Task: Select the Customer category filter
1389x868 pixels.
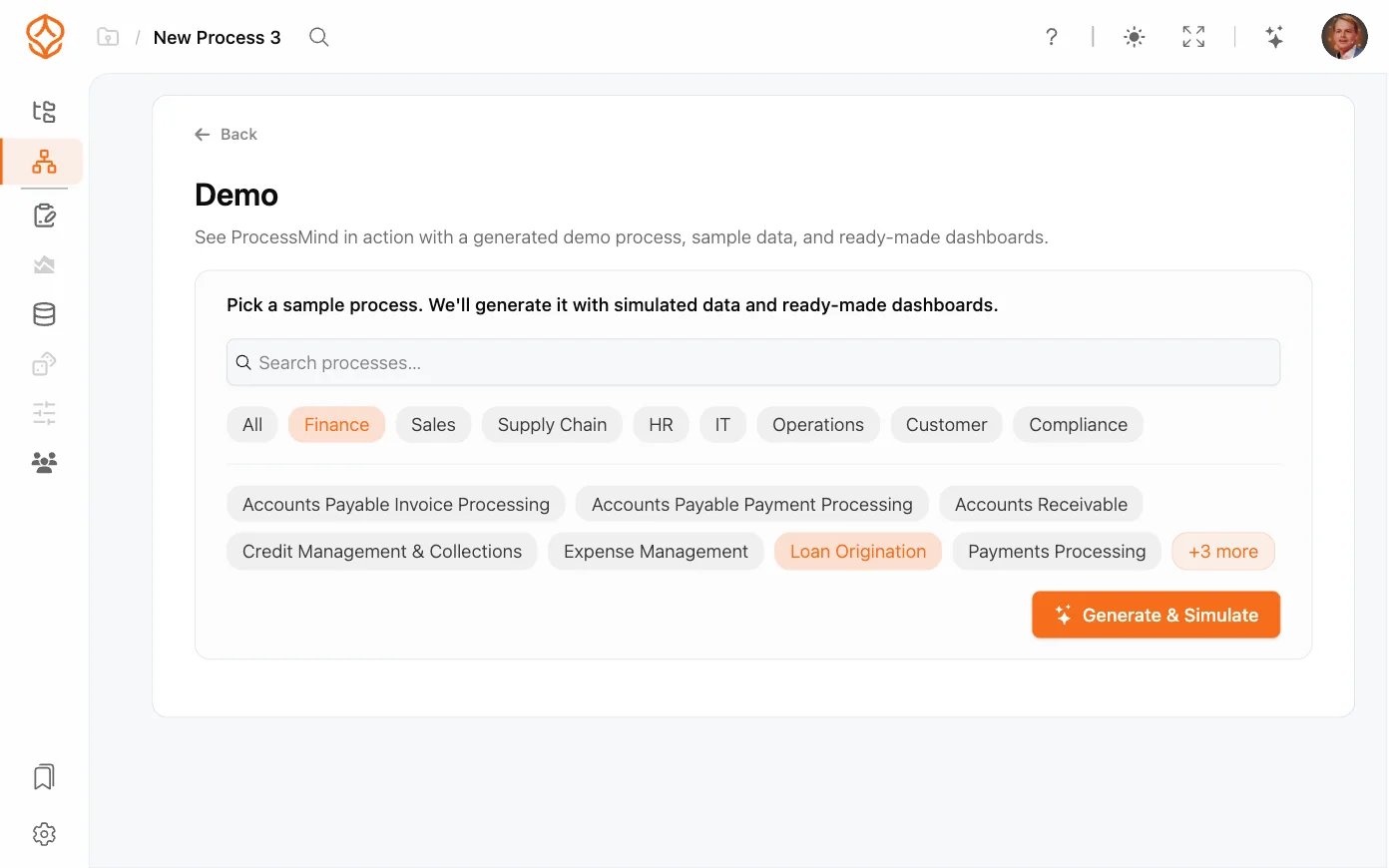Action: coord(946,425)
